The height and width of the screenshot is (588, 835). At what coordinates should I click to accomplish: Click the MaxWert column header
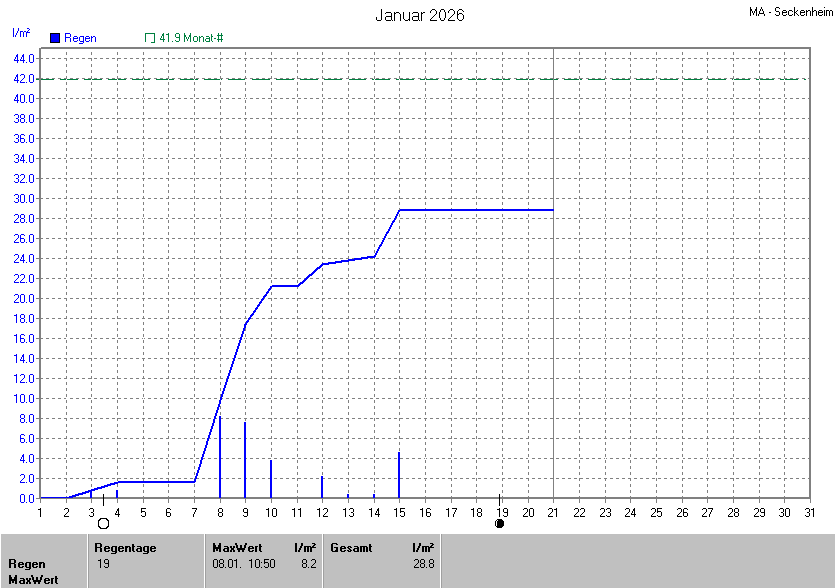[236, 548]
